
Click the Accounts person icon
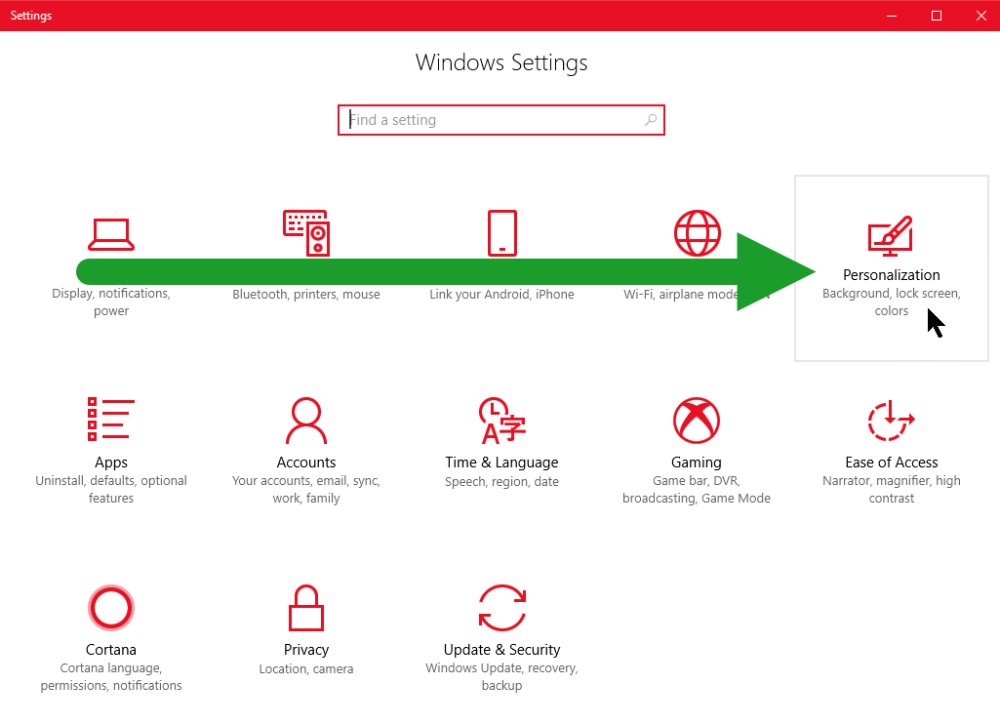tap(306, 420)
